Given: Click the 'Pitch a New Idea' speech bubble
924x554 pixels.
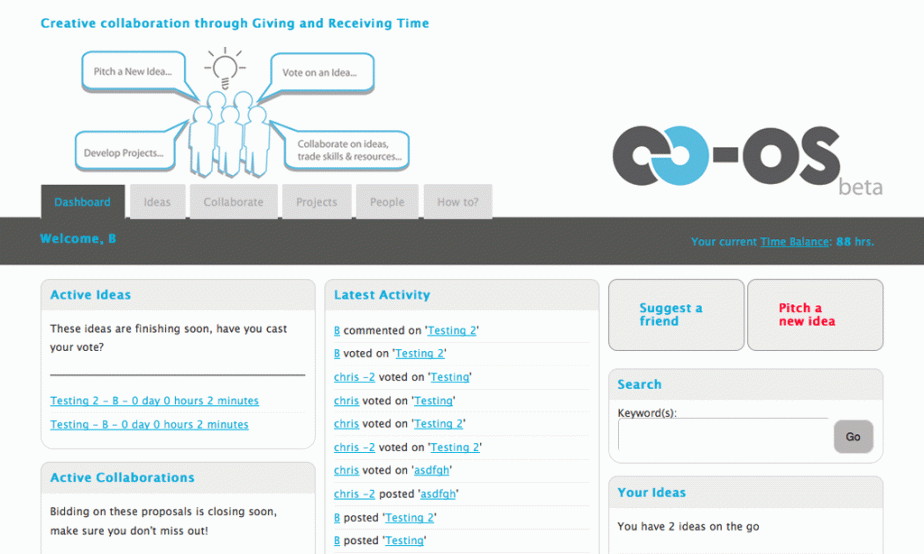Looking at the screenshot, I should (133, 72).
